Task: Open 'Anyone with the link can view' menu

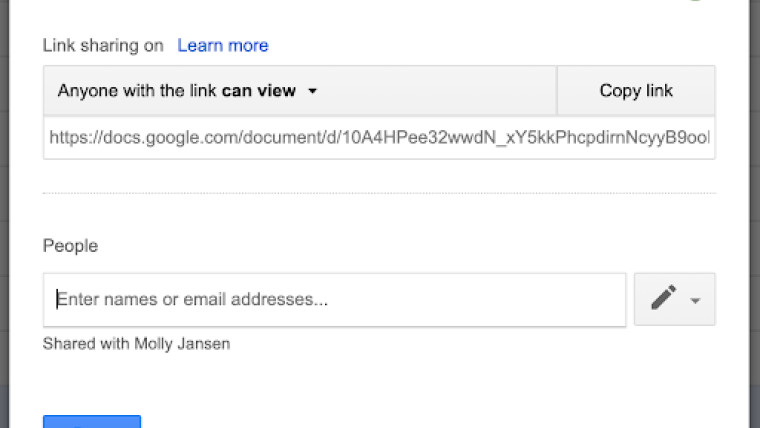Action: [x=300, y=91]
